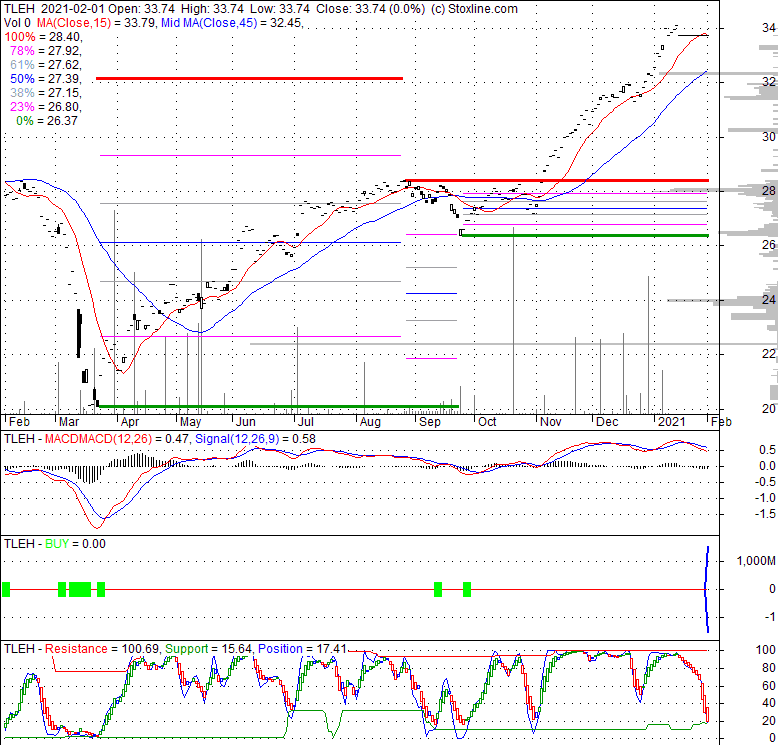Screen dimensions: 780x745
Task: Select the MA(Close,15) = 33.79 legend
Action: point(96,23)
